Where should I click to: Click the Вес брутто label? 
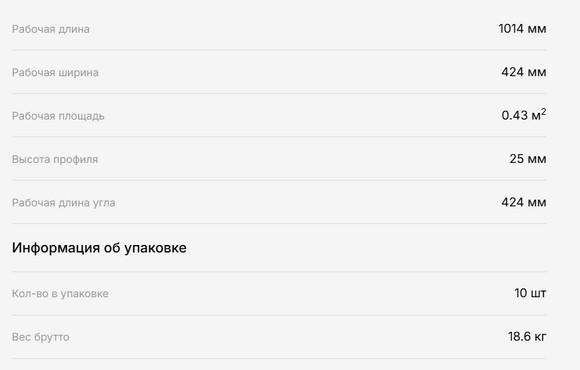(x=40, y=337)
